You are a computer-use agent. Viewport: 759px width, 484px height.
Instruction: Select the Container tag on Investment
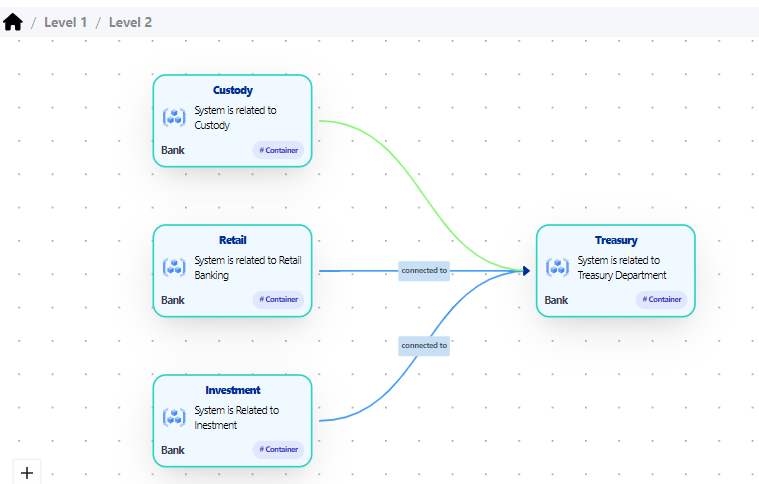point(278,449)
